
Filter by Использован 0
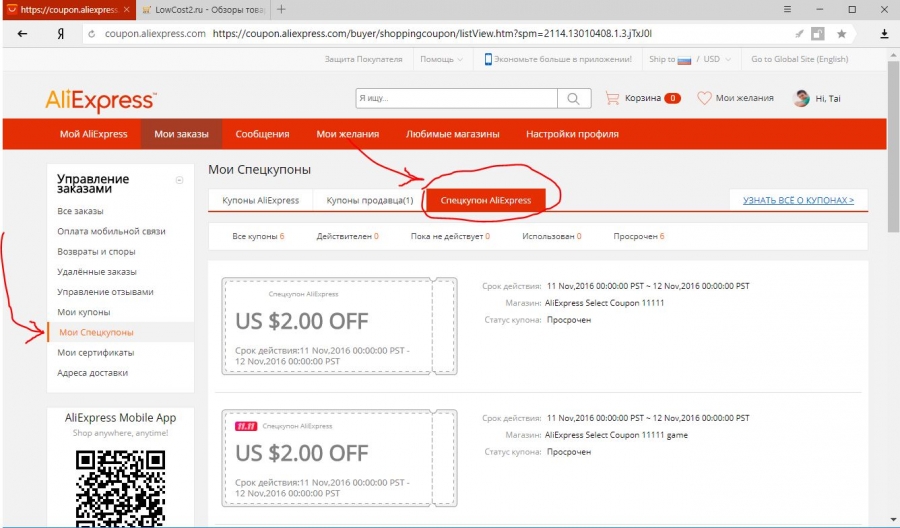(x=552, y=236)
